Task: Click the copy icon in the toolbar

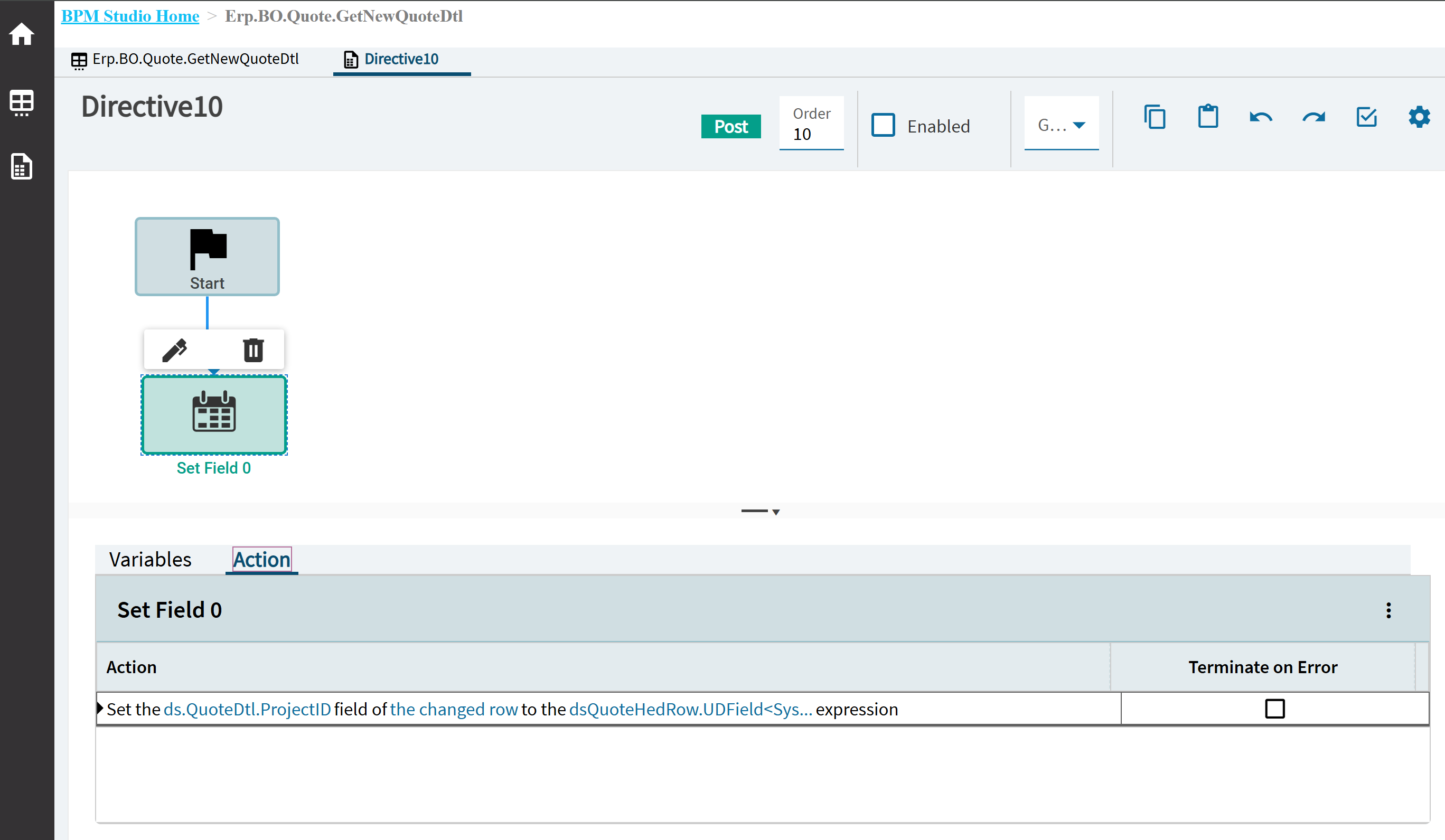Action: point(1155,117)
